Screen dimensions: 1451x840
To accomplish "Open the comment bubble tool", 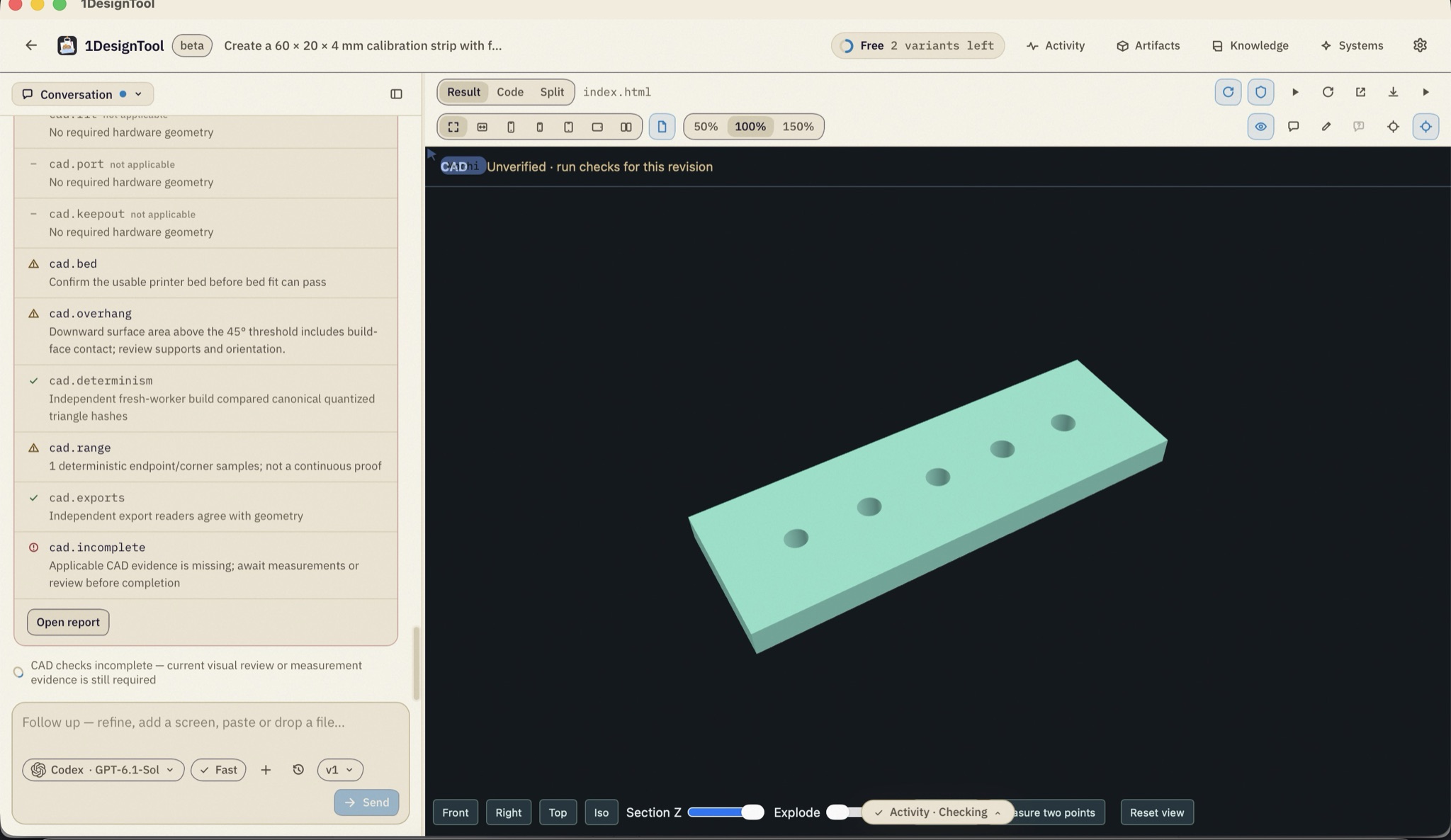I will click(x=1293, y=127).
